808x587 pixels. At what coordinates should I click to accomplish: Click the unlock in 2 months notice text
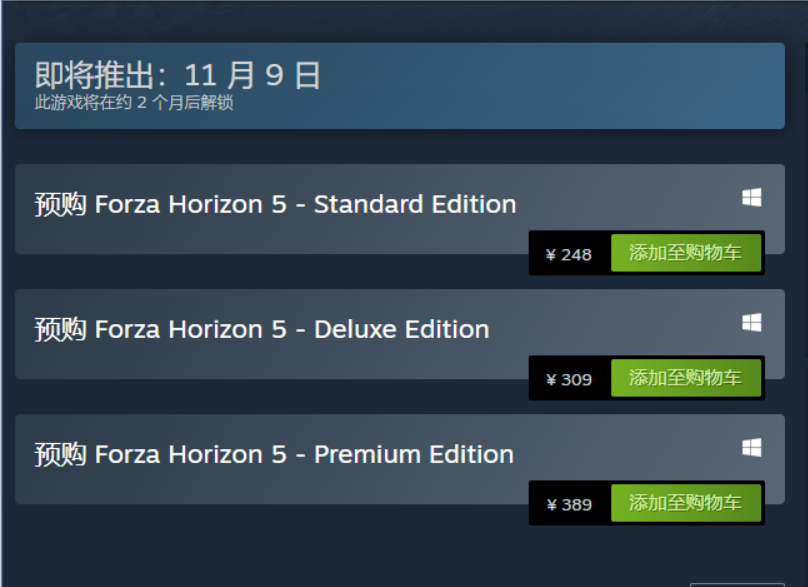(x=134, y=103)
